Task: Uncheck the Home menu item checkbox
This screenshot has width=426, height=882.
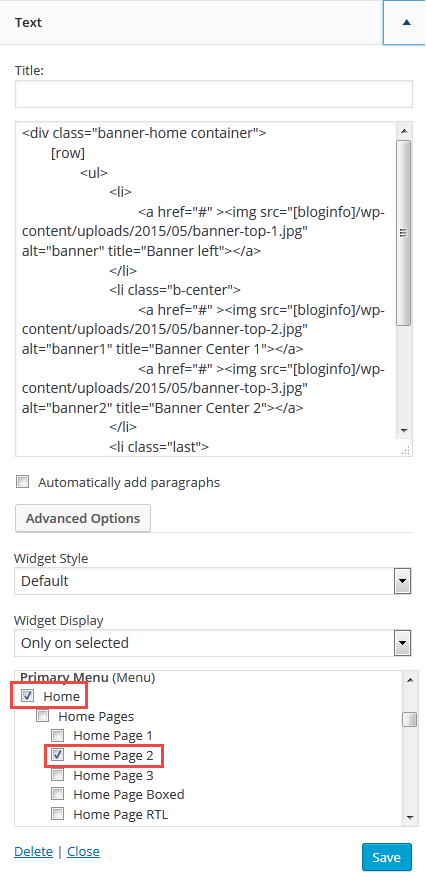Action: (x=26, y=696)
